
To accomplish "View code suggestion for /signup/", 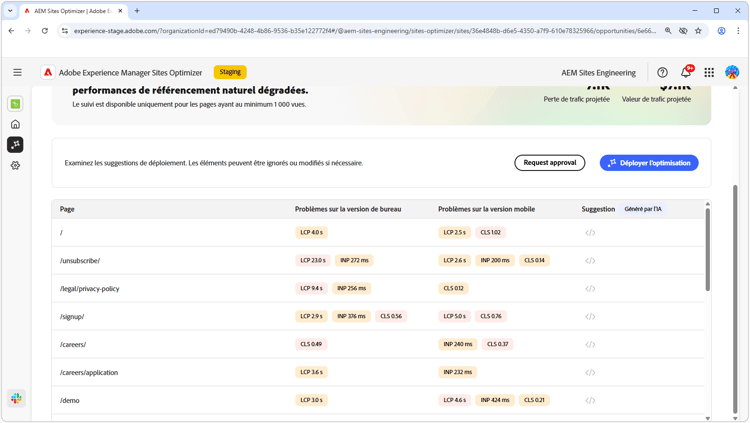I will (x=590, y=316).
